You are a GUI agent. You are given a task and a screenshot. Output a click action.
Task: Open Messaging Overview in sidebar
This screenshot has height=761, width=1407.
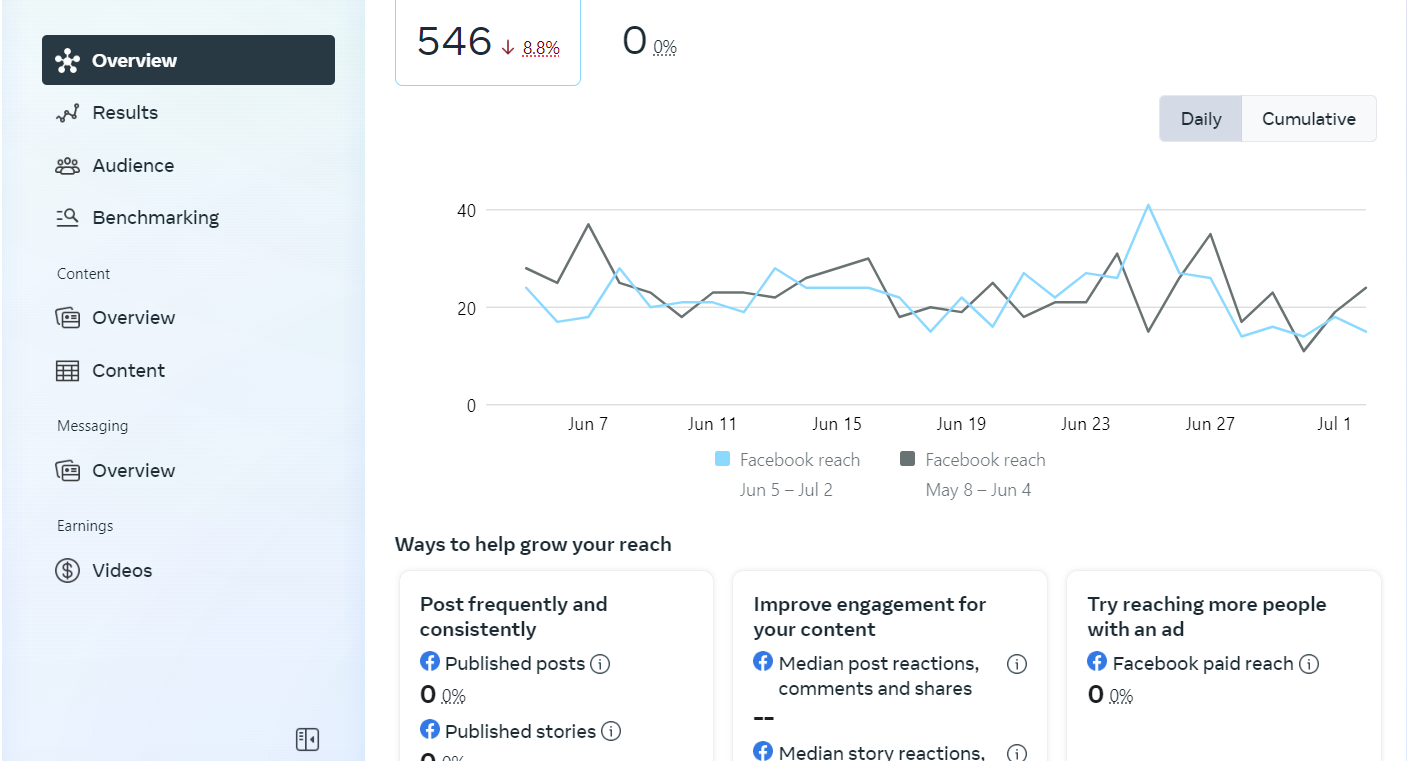133,471
